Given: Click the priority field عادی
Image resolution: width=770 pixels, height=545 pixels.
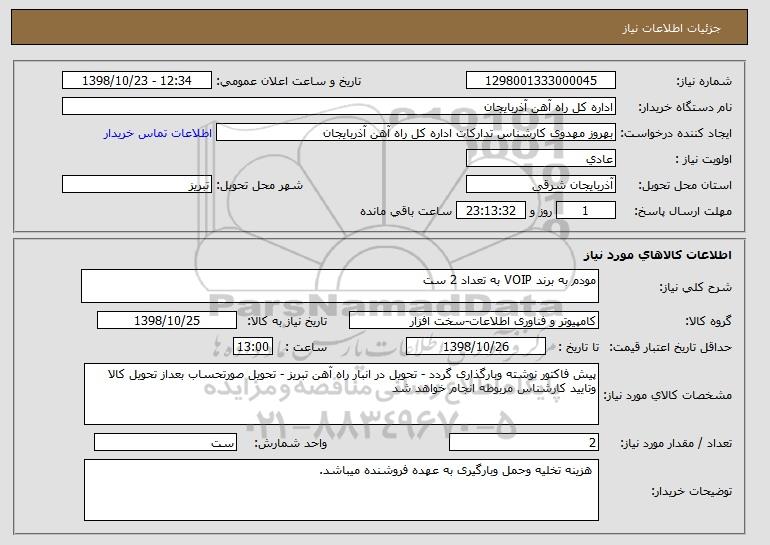Looking at the screenshot, I should [541, 159].
